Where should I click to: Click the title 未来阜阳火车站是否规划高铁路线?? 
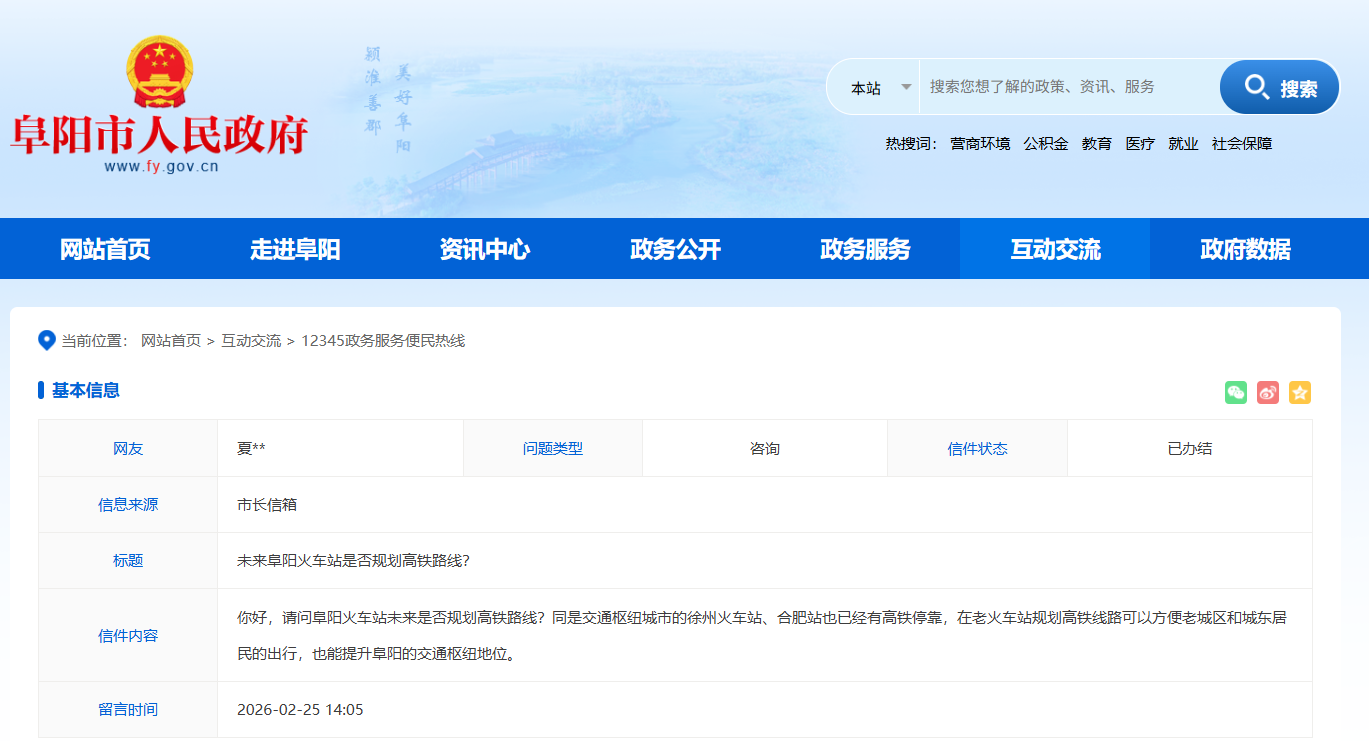(x=354, y=561)
